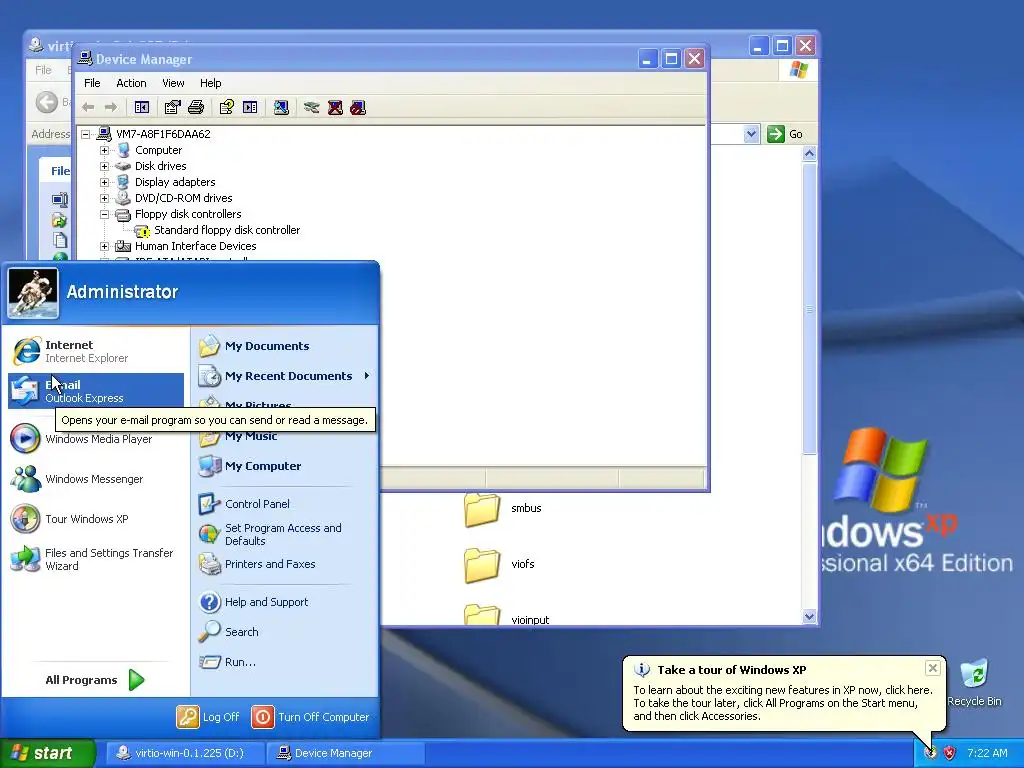Click the Take a tour of Windows XP balloon

pos(784,693)
